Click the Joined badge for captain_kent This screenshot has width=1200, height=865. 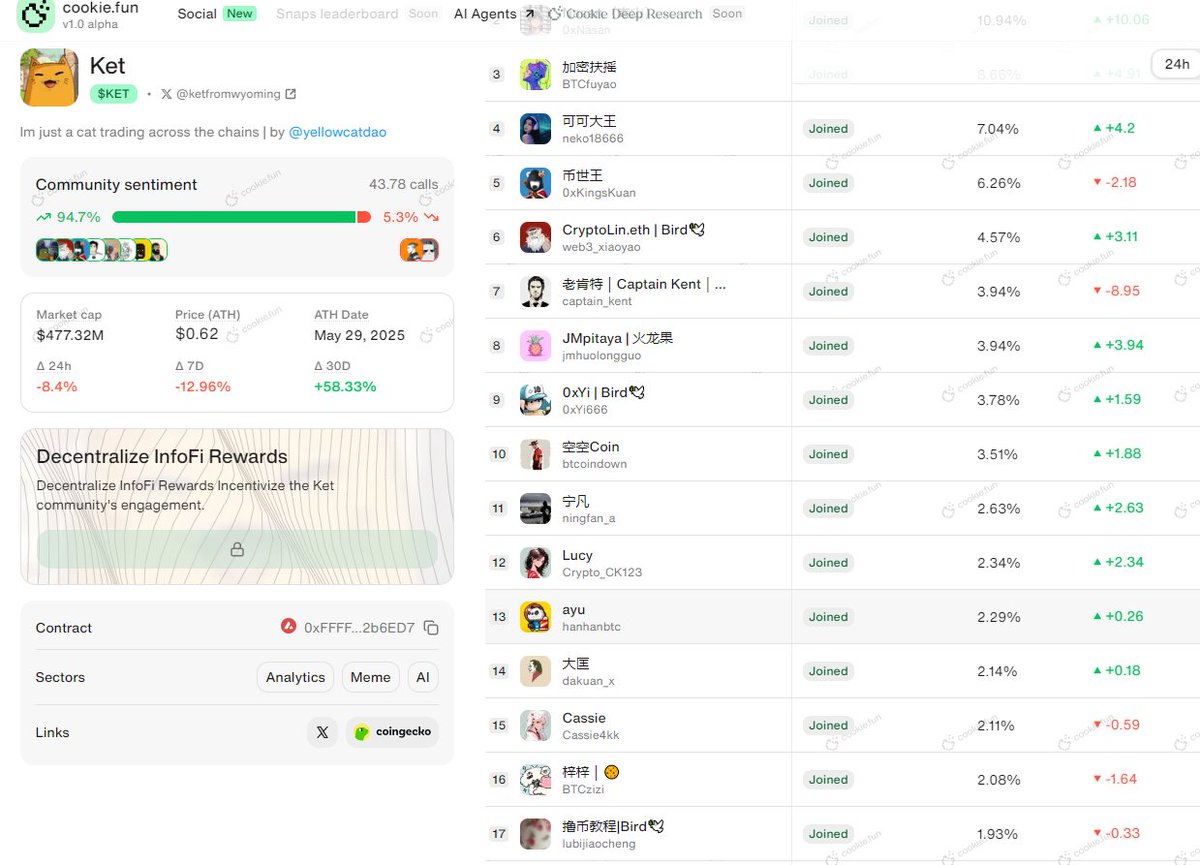(x=828, y=292)
